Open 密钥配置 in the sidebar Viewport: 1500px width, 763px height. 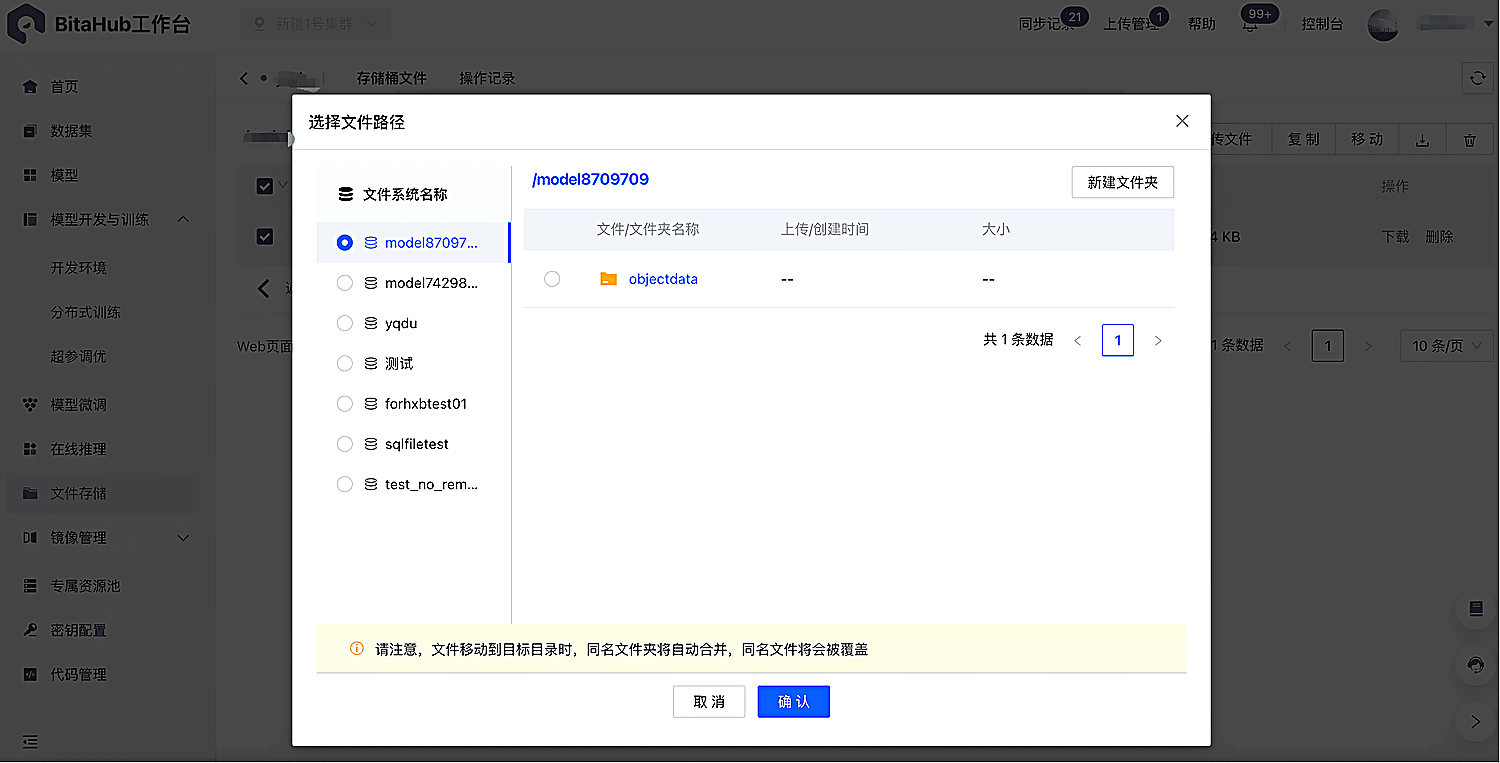(78, 630)
